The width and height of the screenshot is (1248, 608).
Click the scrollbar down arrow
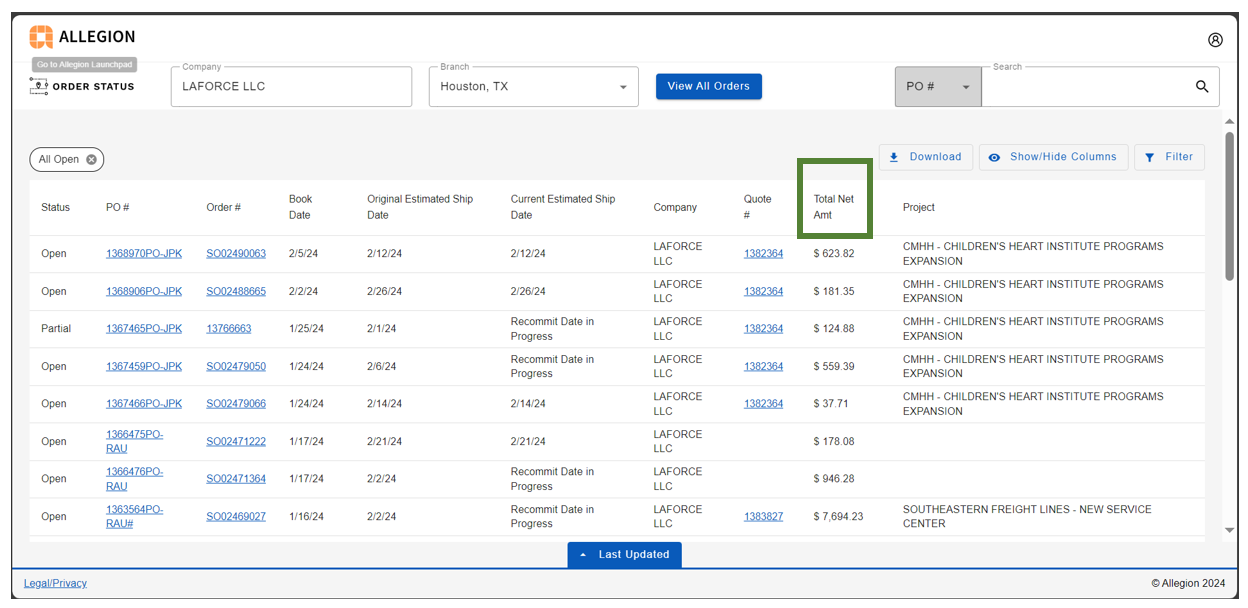tap(1229, 530)
